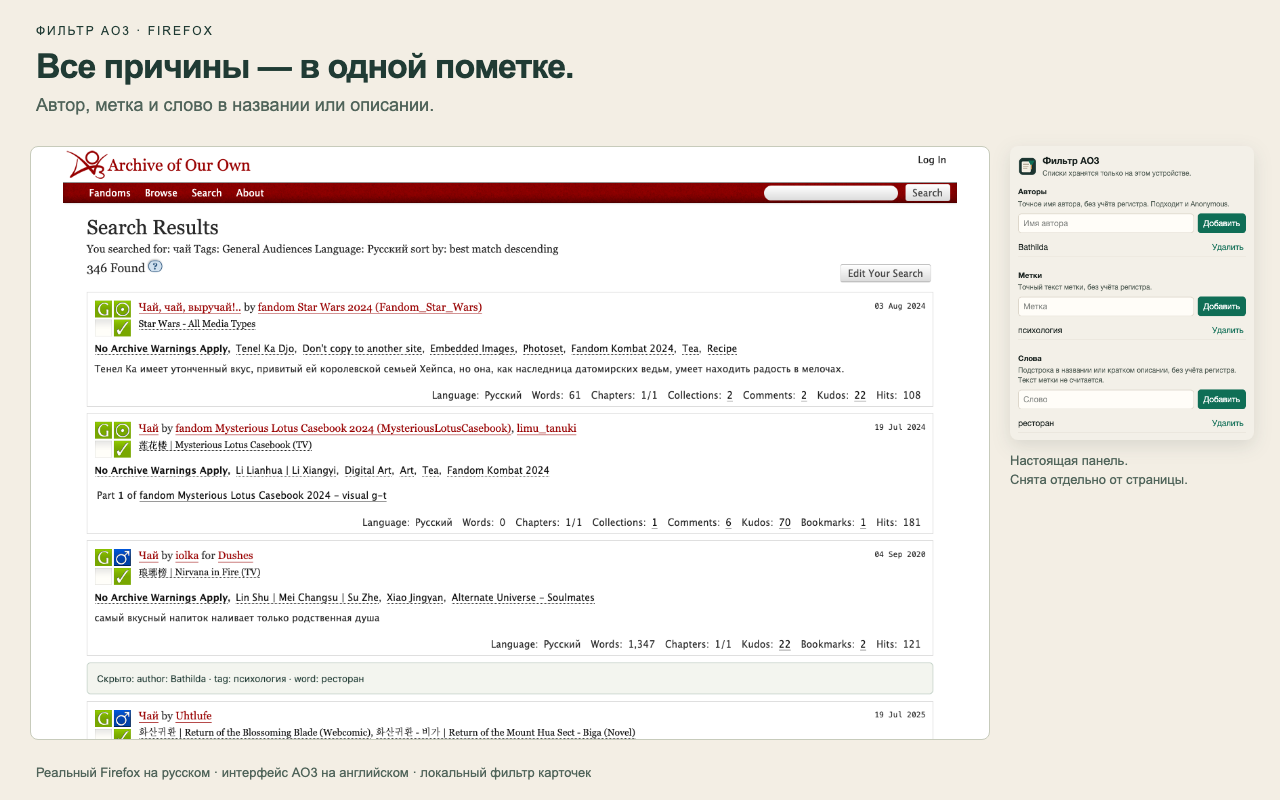Click the Фильтр AO3 extension panel icon

click(x=1027, y=165)
